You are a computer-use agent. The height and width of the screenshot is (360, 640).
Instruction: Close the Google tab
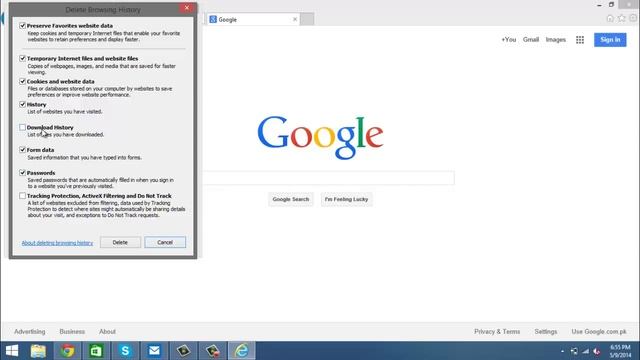pos(295,19)
